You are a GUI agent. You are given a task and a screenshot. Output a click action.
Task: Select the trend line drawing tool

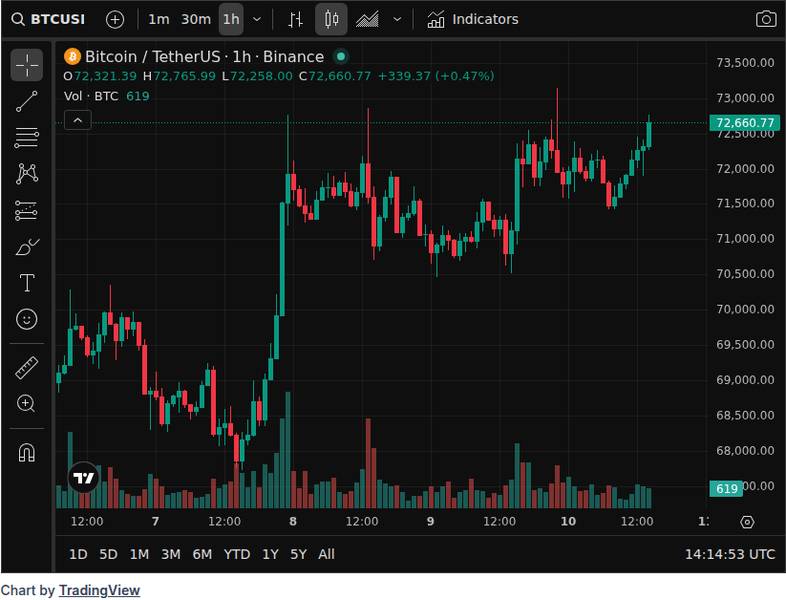[27, 101]
